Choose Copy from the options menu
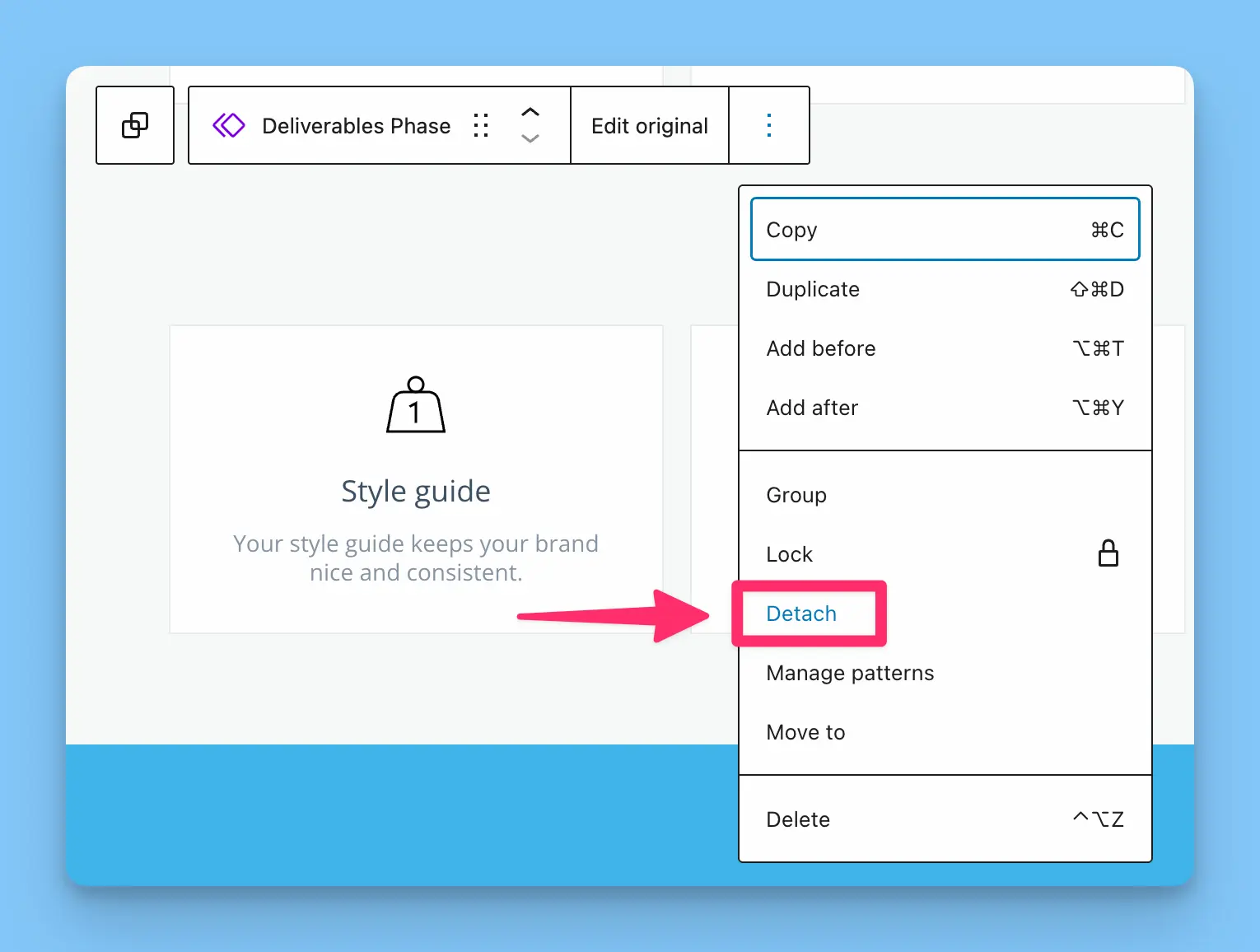This screenshot has height=952, width=1260. (x=945, y=230)
